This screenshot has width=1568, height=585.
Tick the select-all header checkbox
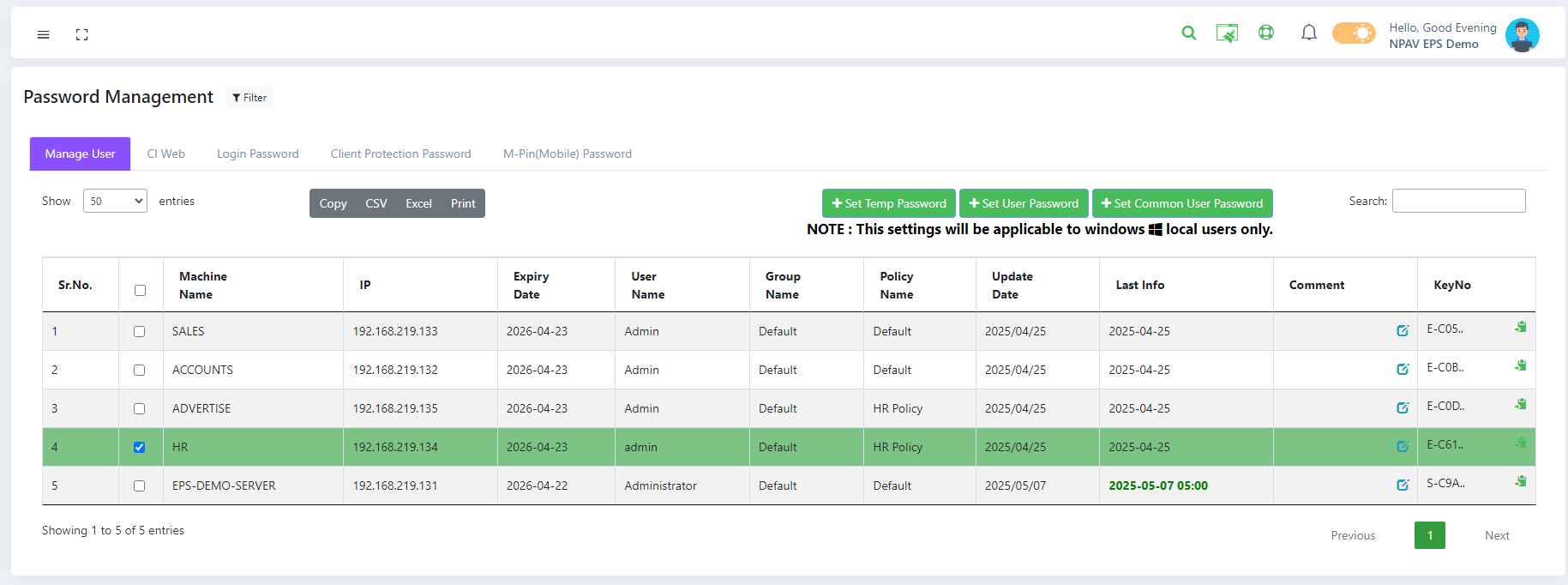(140, 290)
